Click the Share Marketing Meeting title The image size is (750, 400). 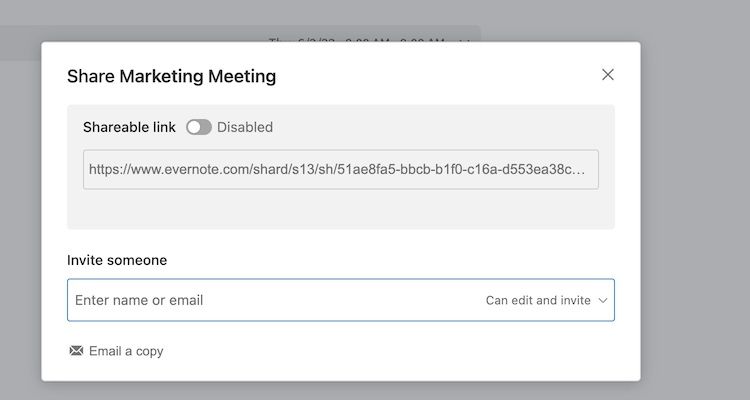pos(171,76)
